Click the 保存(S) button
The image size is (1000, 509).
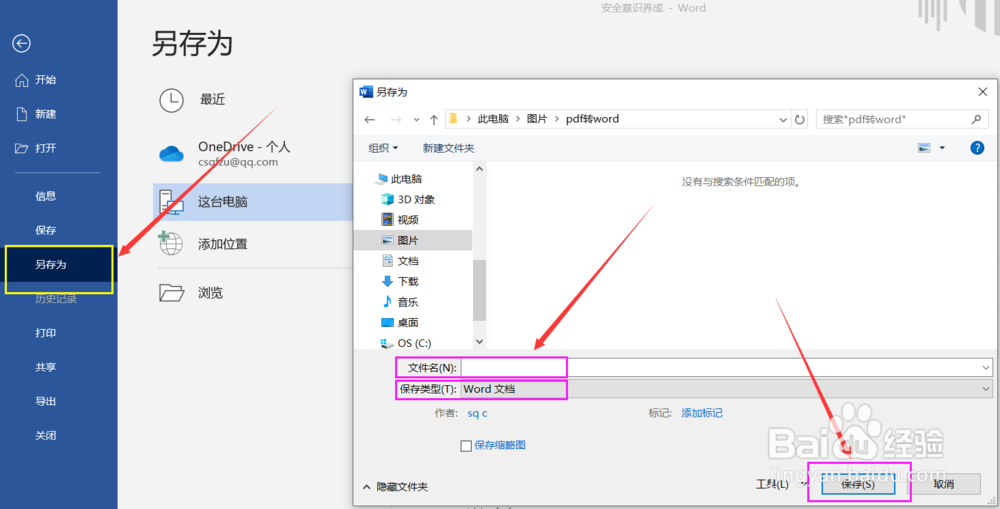[x=858, y=484]
